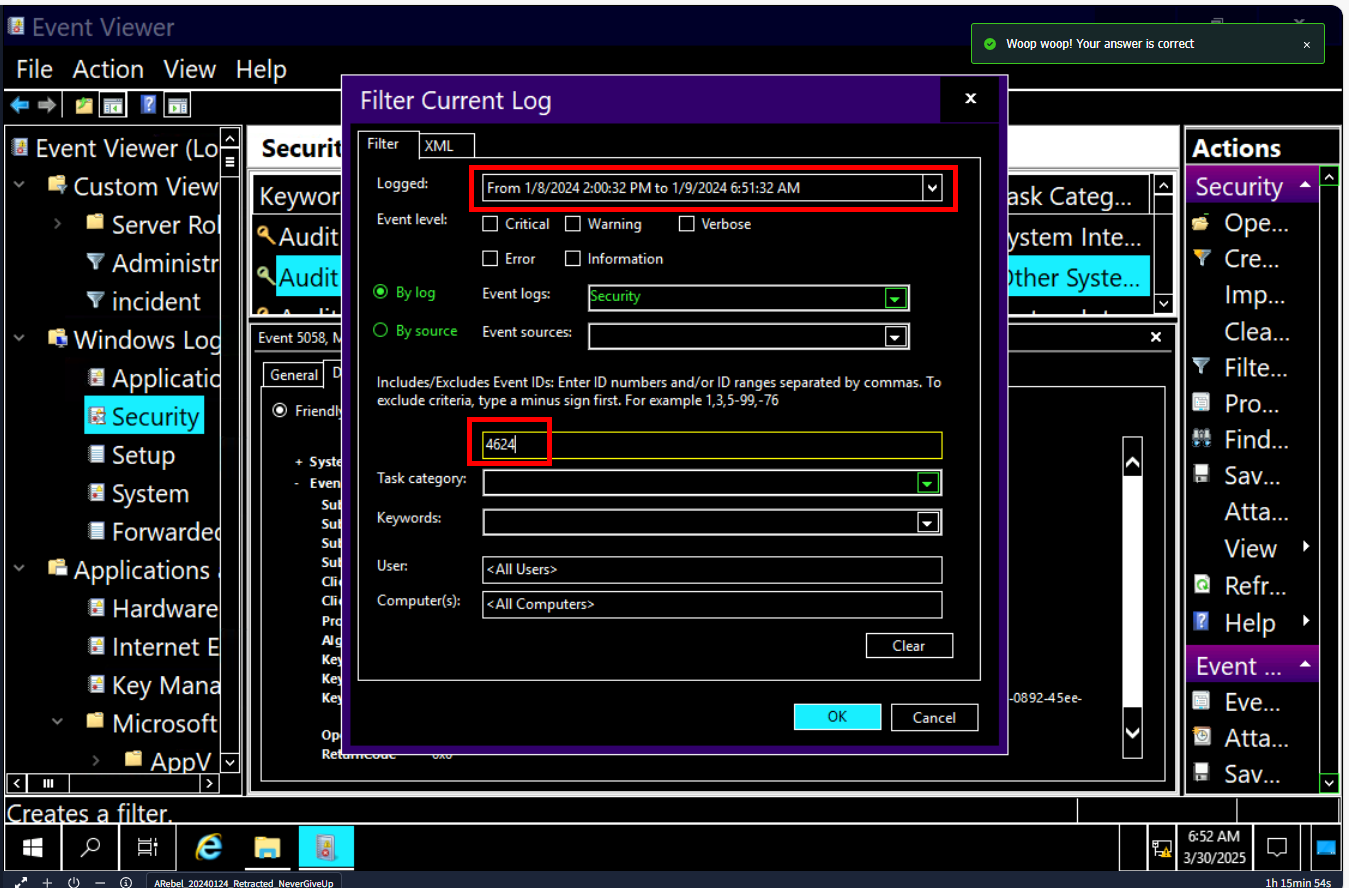Click the Clear button in filter dialog
The height and width of the screenshot is (888, 1349).
908,646
